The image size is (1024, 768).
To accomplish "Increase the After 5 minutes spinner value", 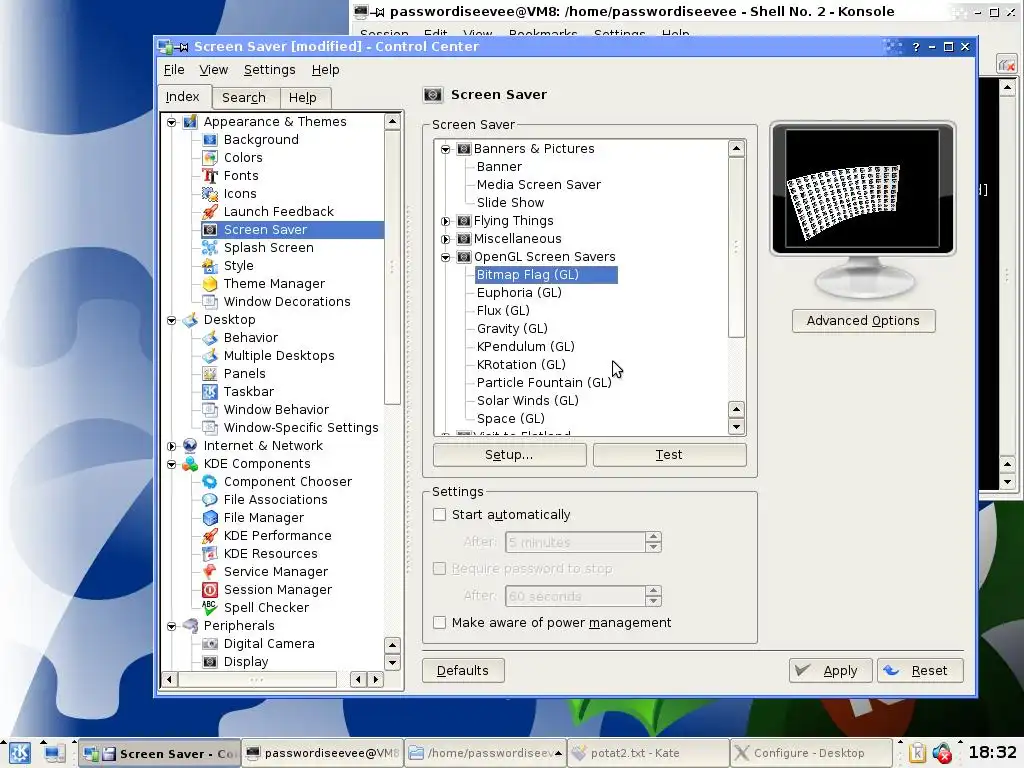I will point(653,537).
